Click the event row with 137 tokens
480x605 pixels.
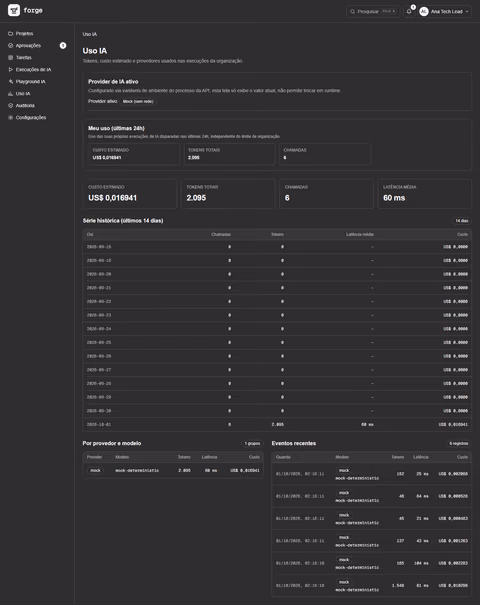[x=372, y=541]
